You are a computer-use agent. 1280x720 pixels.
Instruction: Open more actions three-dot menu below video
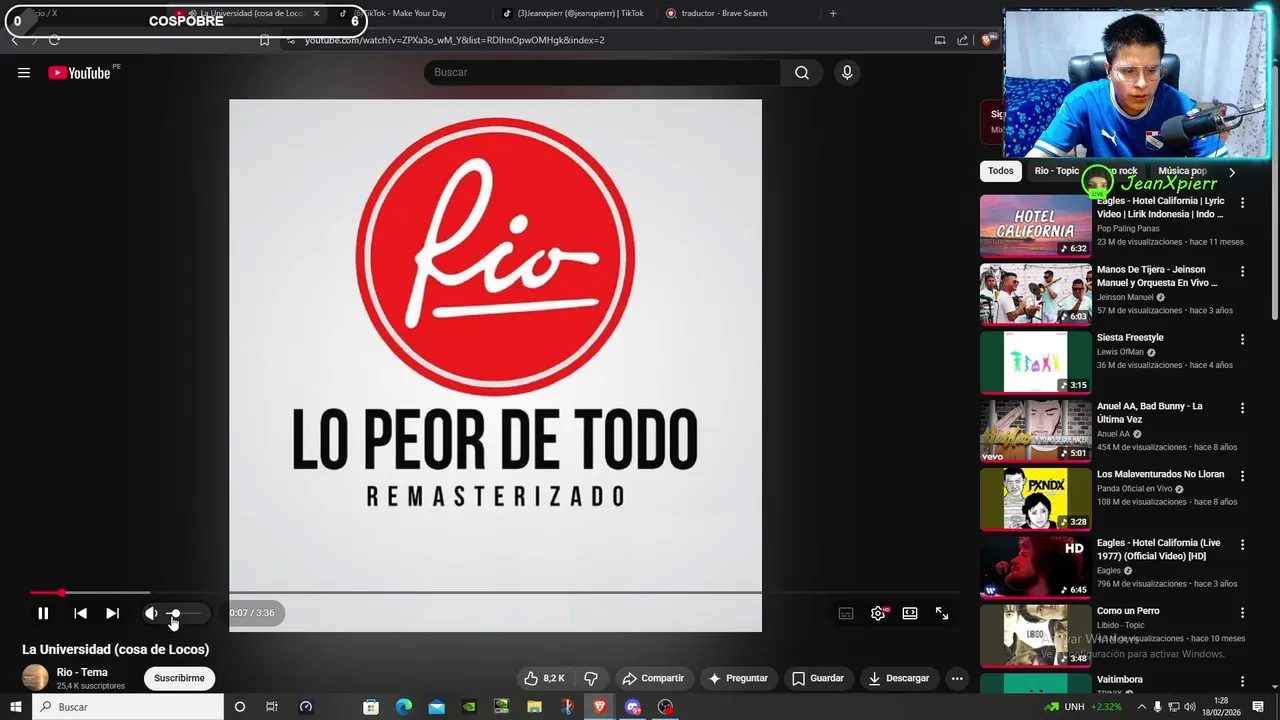click(x=957, y=678)
